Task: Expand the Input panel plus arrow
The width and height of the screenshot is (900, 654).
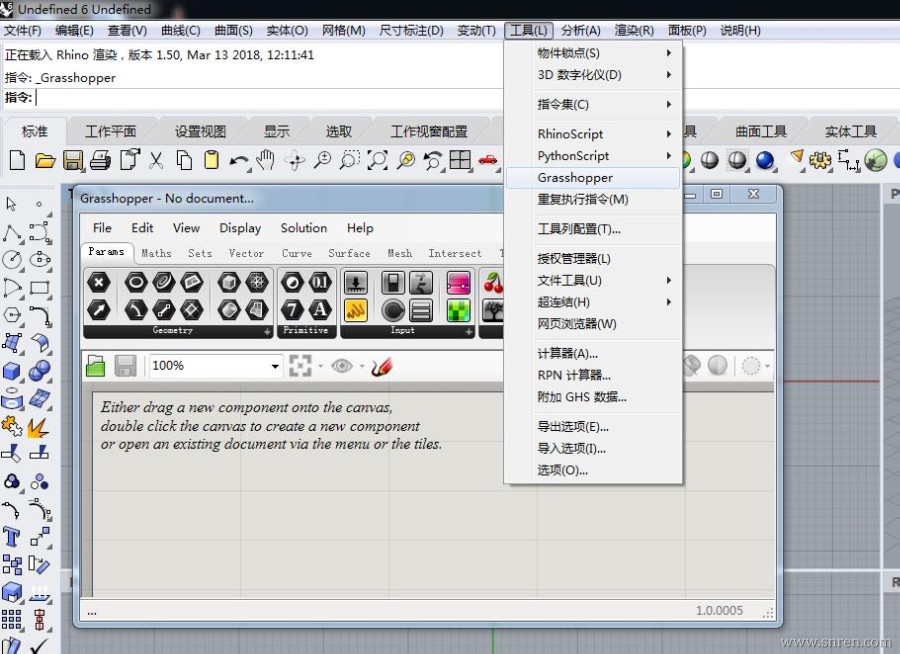Action: coord(468,331)
